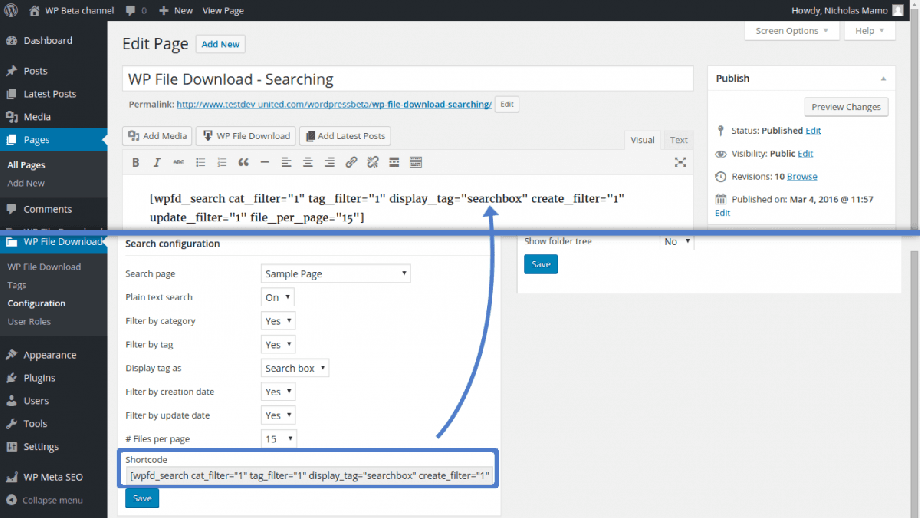Click View Page in admin bar
The height and width of the screenshot is (518, 920).
(222, 11)
